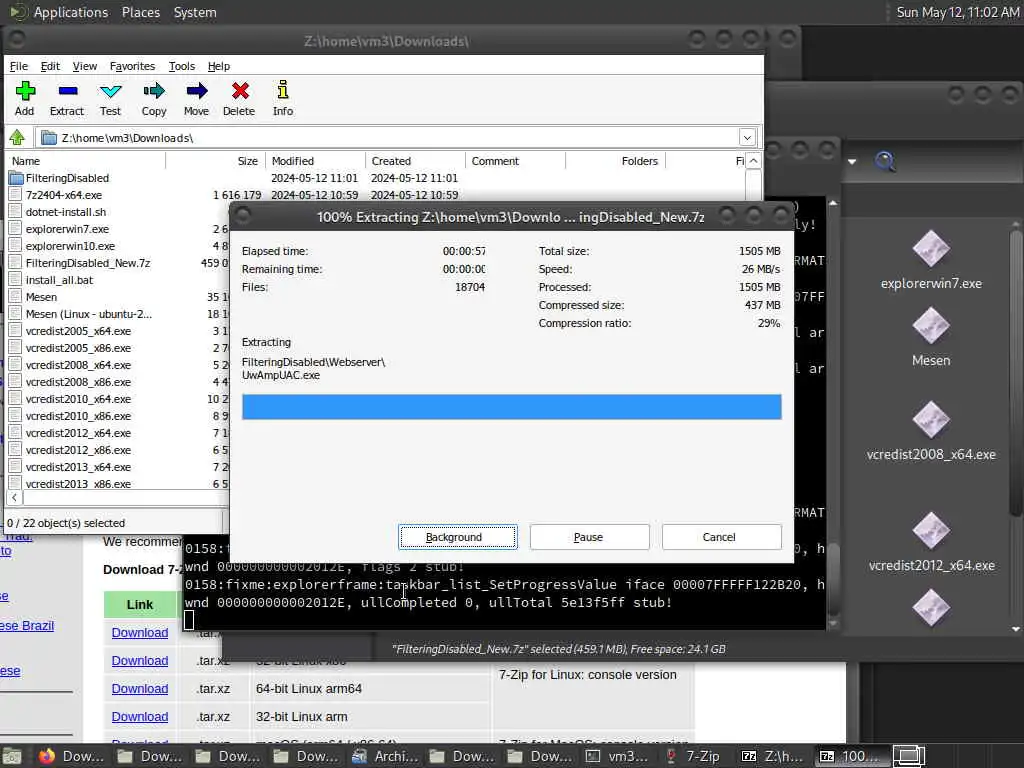The width and height of the screenshot is (1024, 768).
Task: Select dotnet-install.sh file
Action: (65, 212)
